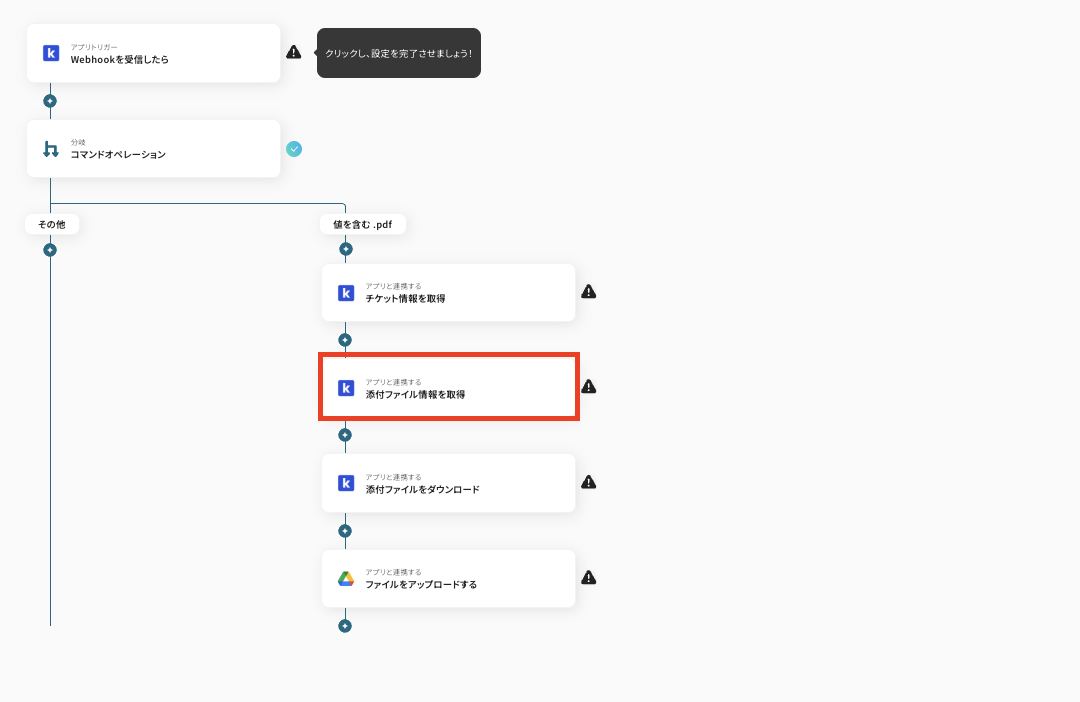Click the plus node below 添付ファイル情報を取得

(345, 435)
